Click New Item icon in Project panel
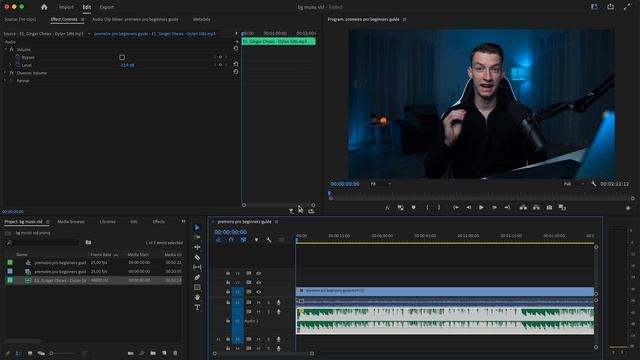The height and width of the screenshot is (360, 640). pyautogui.click(x=164, y=353)
